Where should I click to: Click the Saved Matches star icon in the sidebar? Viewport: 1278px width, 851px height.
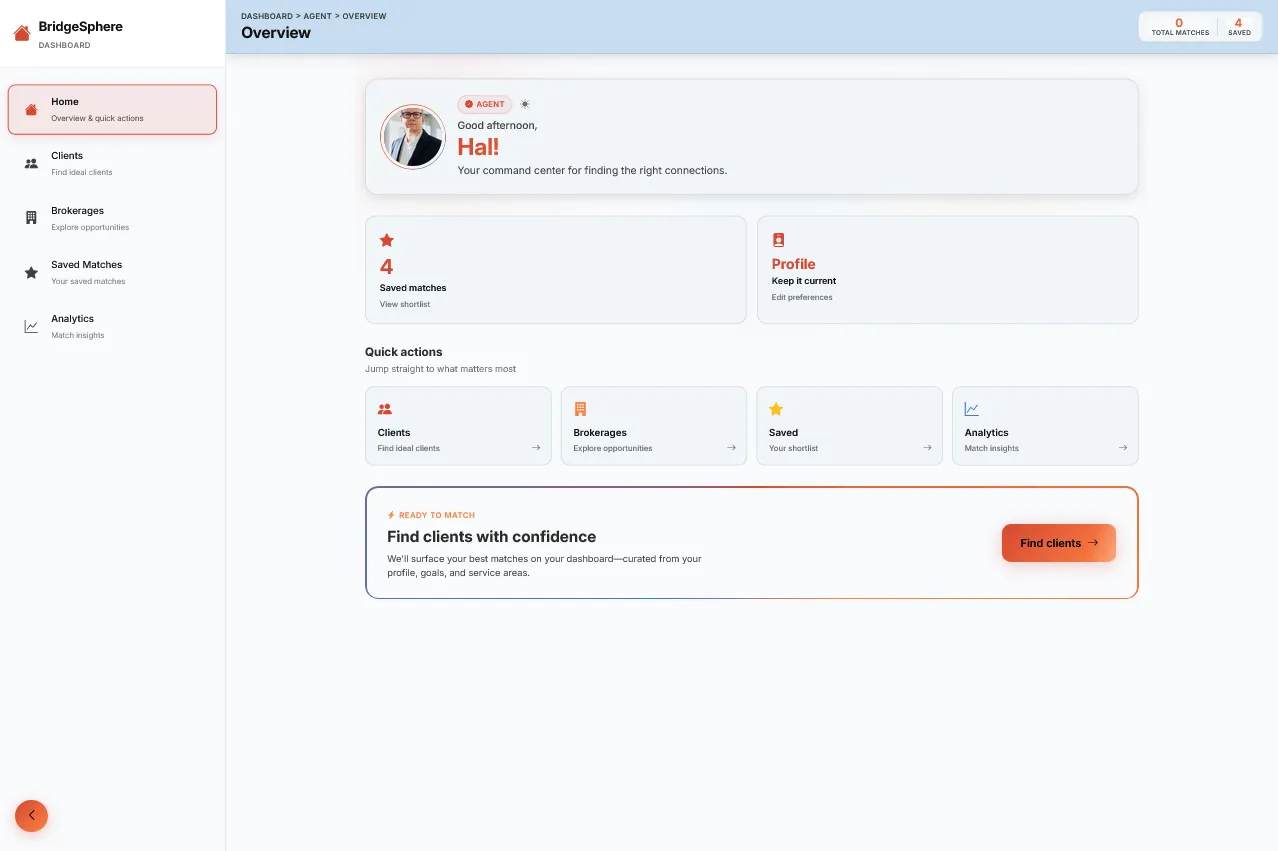coord(31,272)
